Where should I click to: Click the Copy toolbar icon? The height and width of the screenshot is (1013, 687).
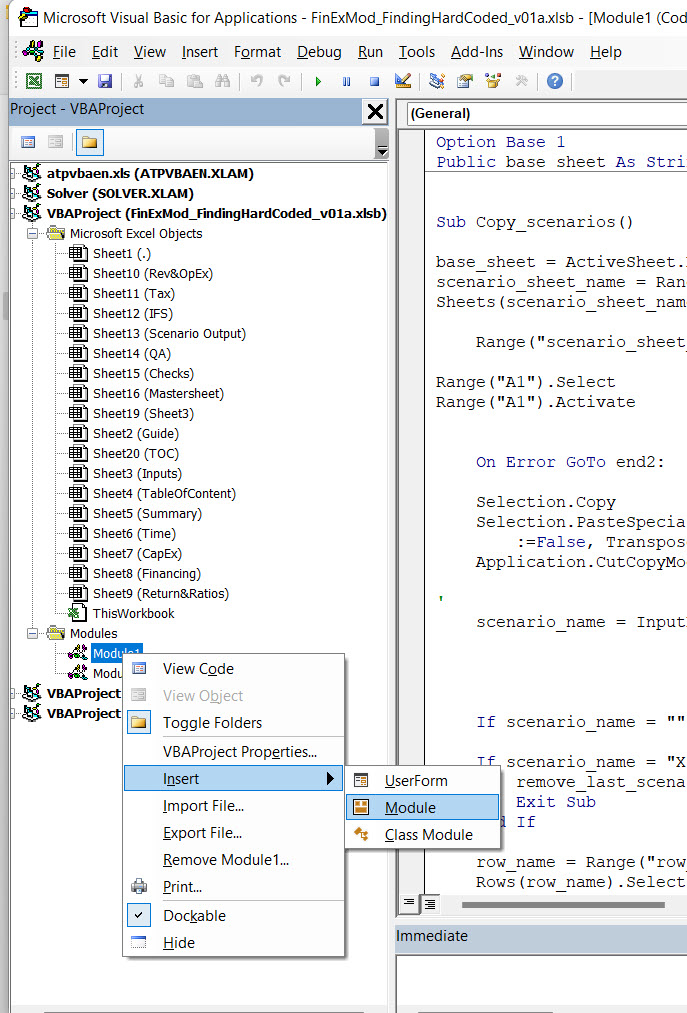[167, 81]
